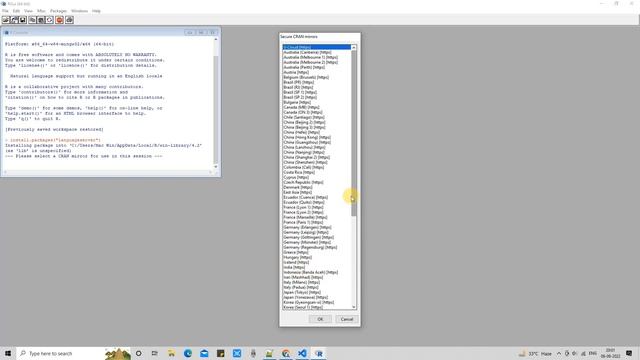Open the Windows menu
This screenshot has height=360, width=640.
(79, 11)
